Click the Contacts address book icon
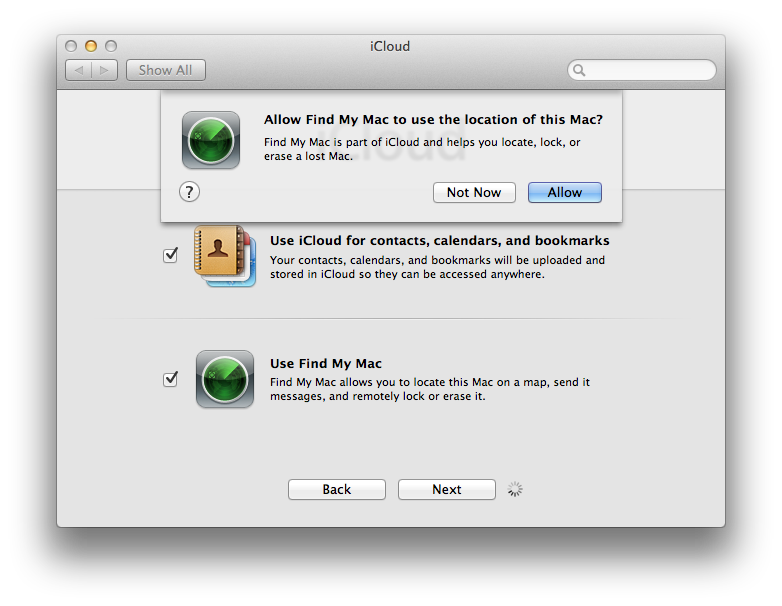 224,255
